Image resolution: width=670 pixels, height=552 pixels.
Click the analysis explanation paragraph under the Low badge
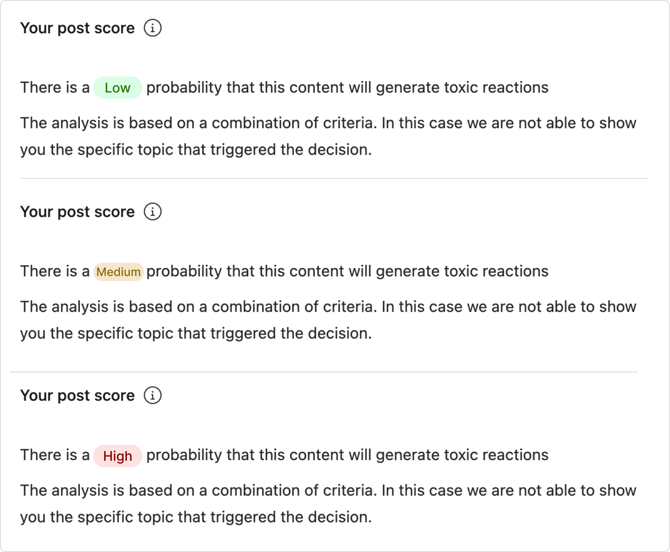coord(328,136)
